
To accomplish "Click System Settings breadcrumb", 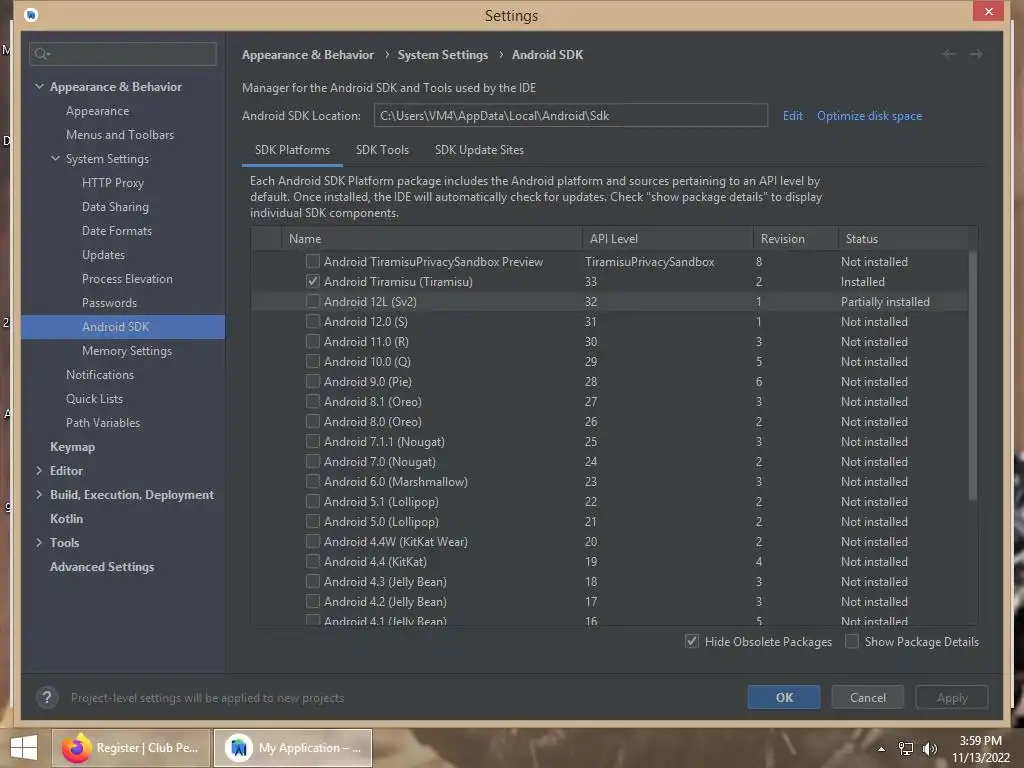I will coord(442,55).
